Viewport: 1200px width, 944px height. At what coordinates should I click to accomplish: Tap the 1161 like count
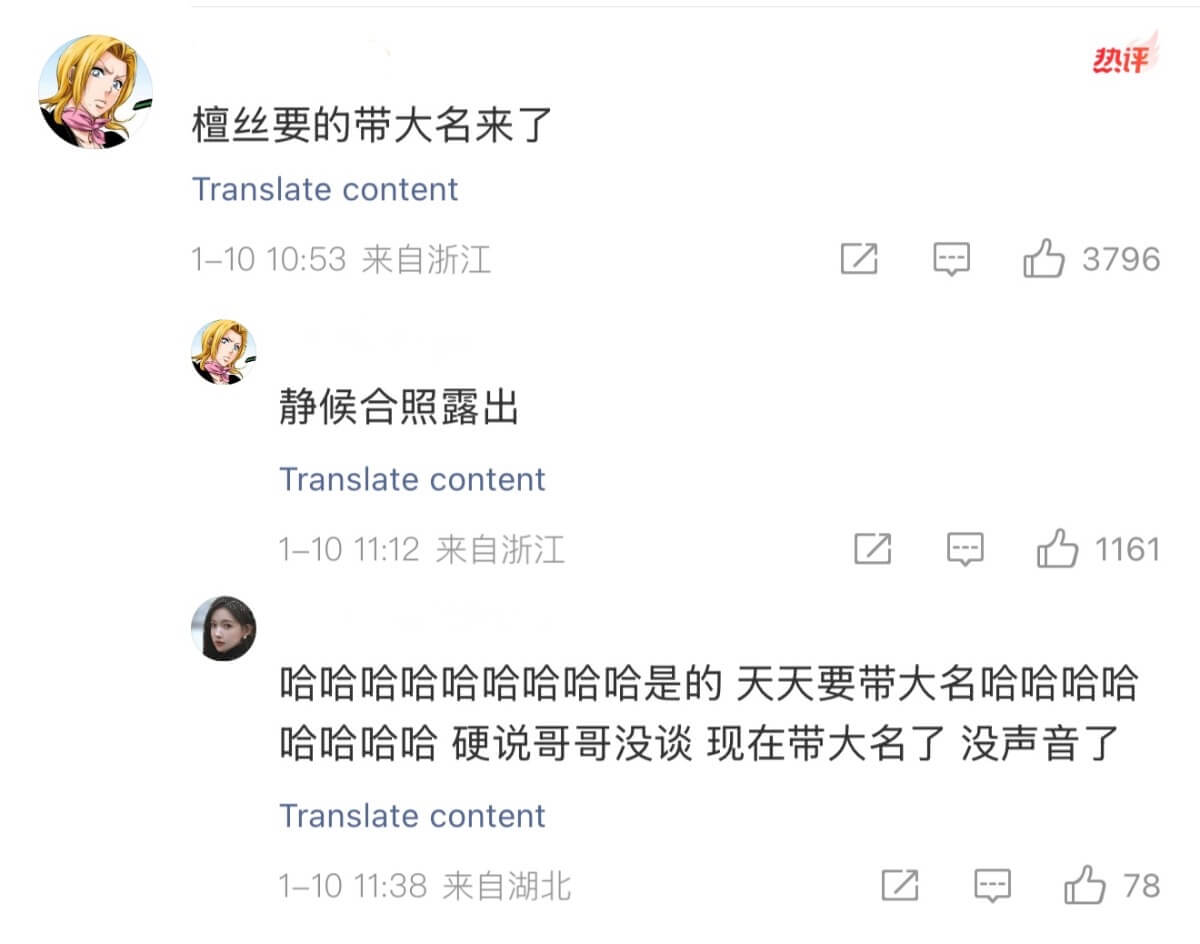point(1127,549)
